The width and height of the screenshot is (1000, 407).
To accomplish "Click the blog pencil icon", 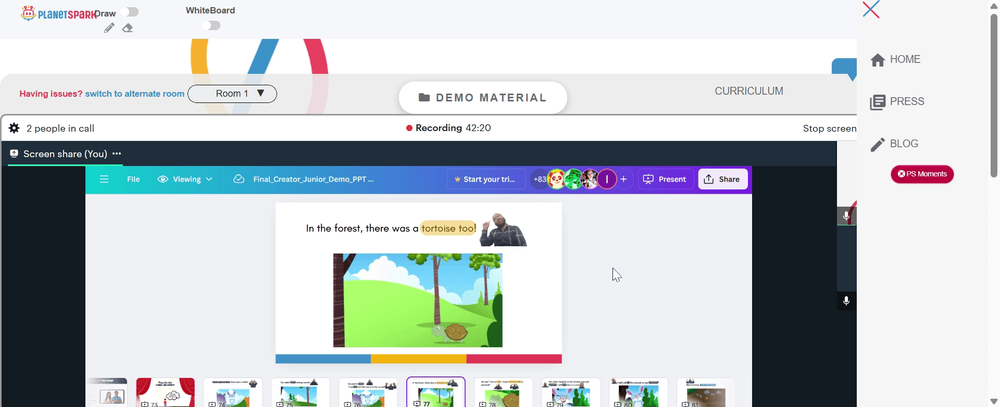I will 878,145.
